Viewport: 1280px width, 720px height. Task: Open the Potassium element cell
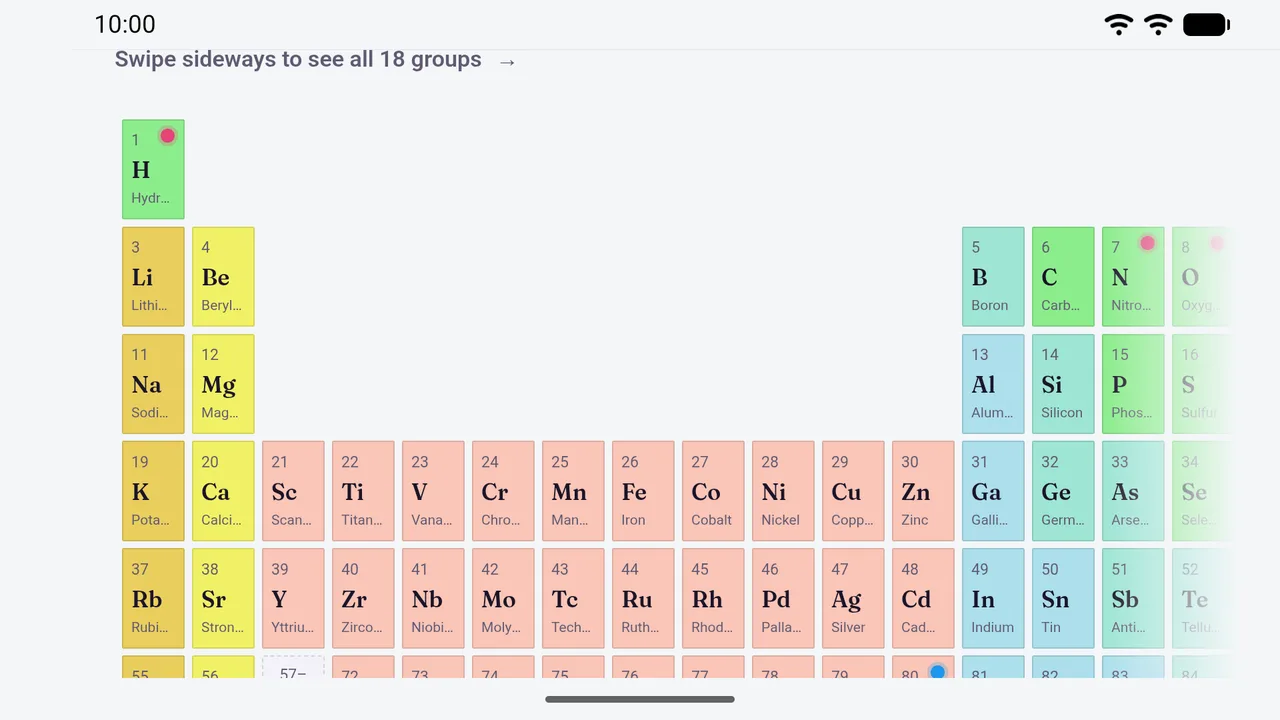[153, 491]
